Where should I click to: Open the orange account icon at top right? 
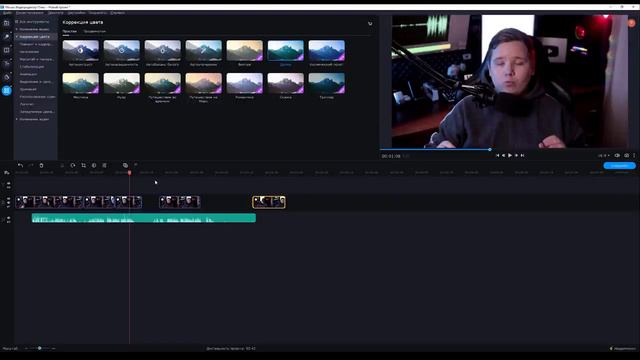click(631, 23)
